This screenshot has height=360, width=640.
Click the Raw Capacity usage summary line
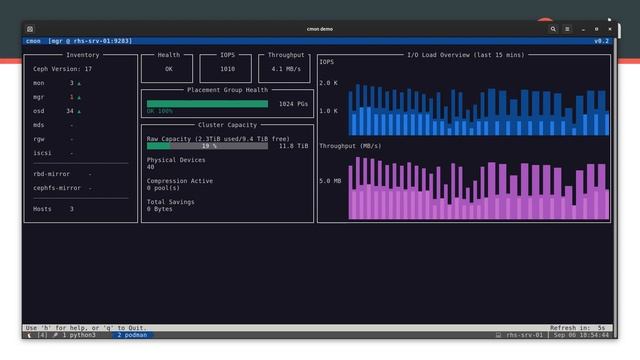[x=218, y=139]
